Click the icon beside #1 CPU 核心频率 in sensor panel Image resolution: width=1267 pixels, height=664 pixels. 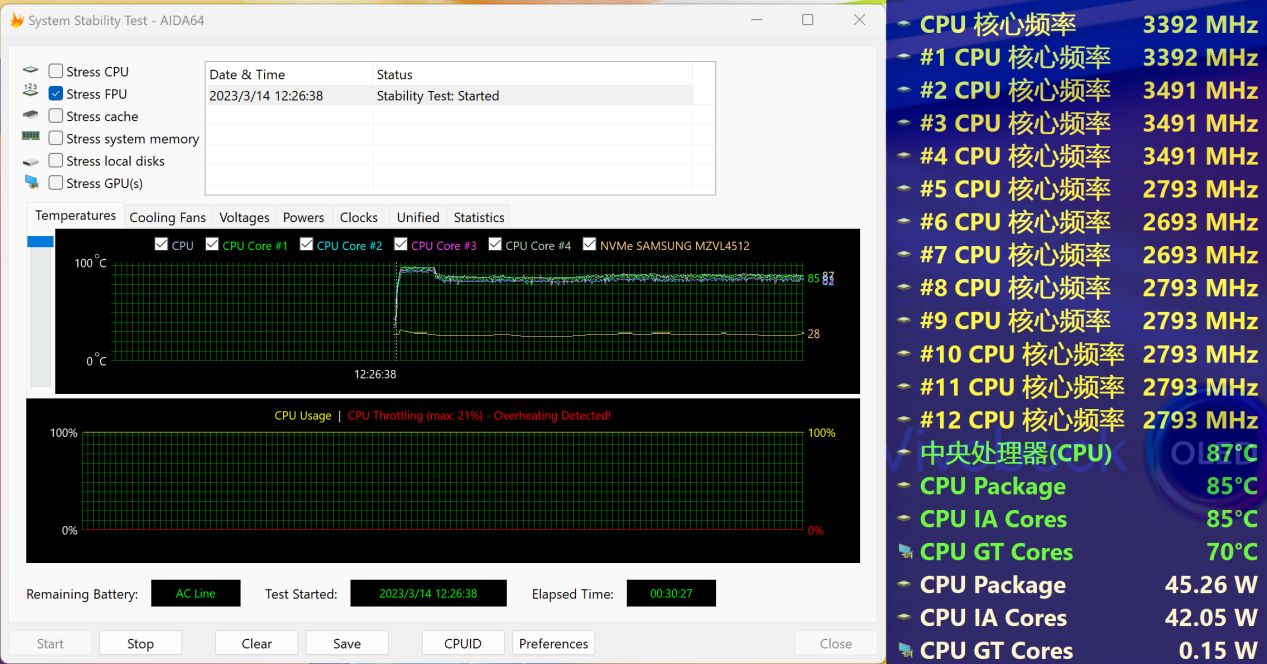click(x=904, y=58)
